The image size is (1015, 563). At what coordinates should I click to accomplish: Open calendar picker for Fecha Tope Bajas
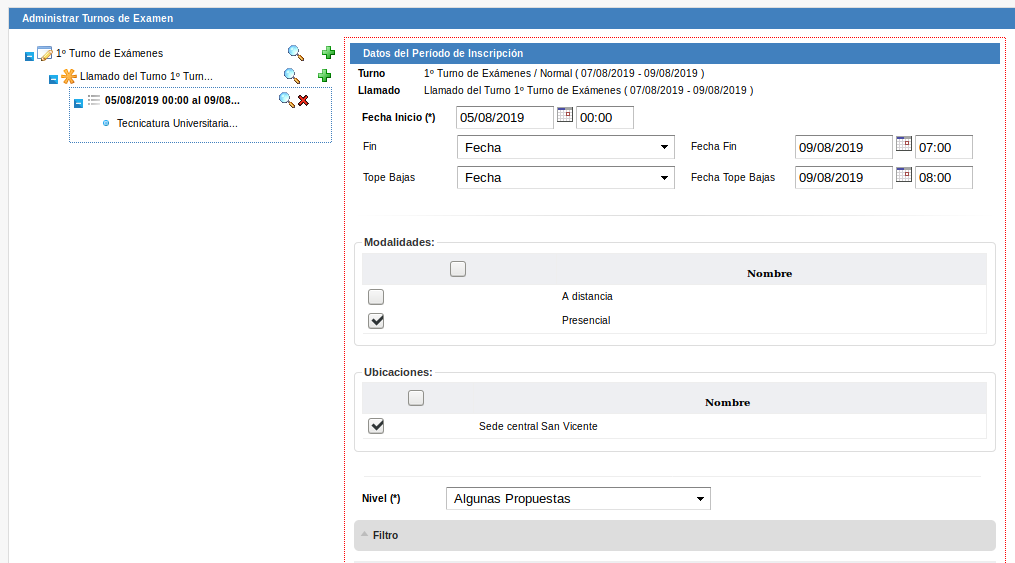point(904,174)
